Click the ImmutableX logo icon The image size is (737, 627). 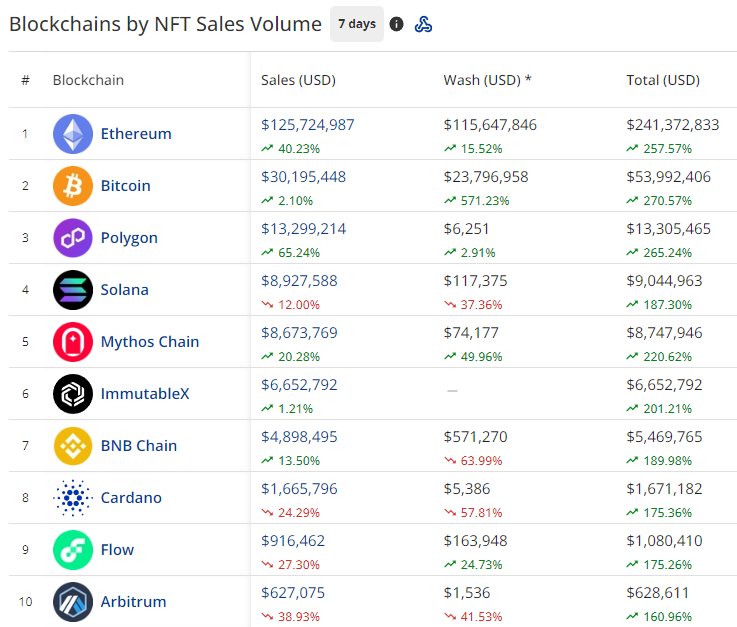tap(72, 394)
